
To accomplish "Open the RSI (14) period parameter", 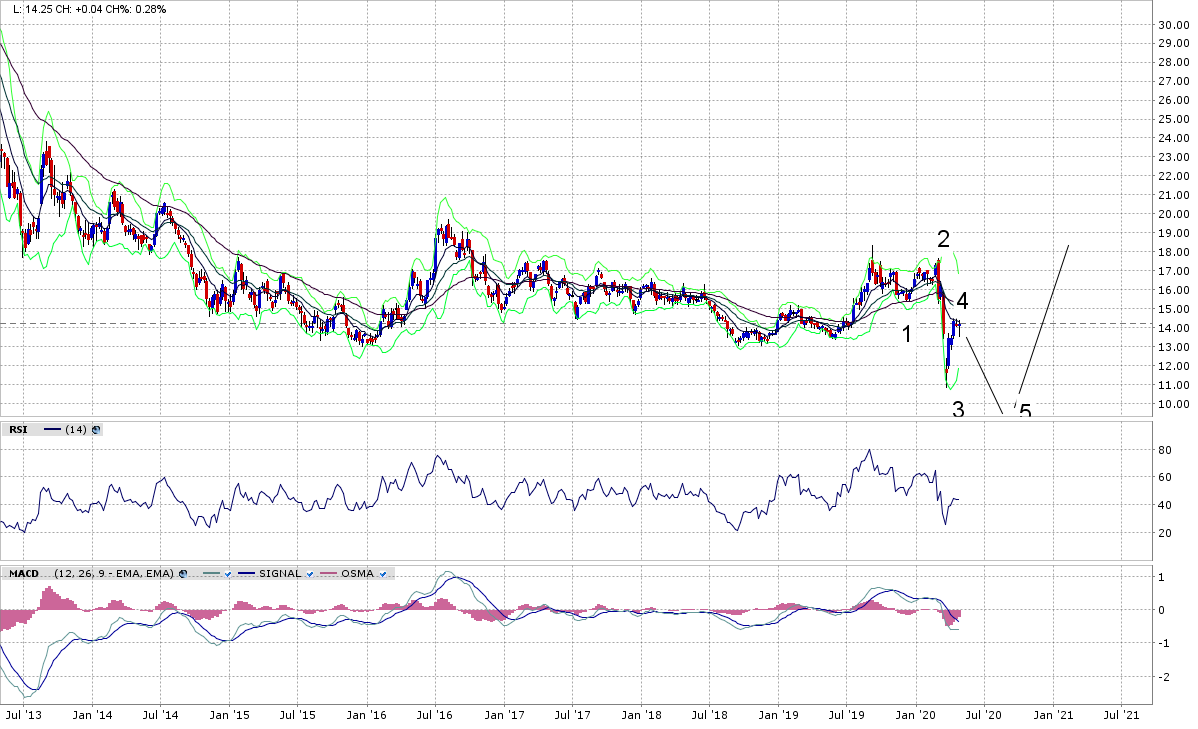I will [x=76, y=430].
